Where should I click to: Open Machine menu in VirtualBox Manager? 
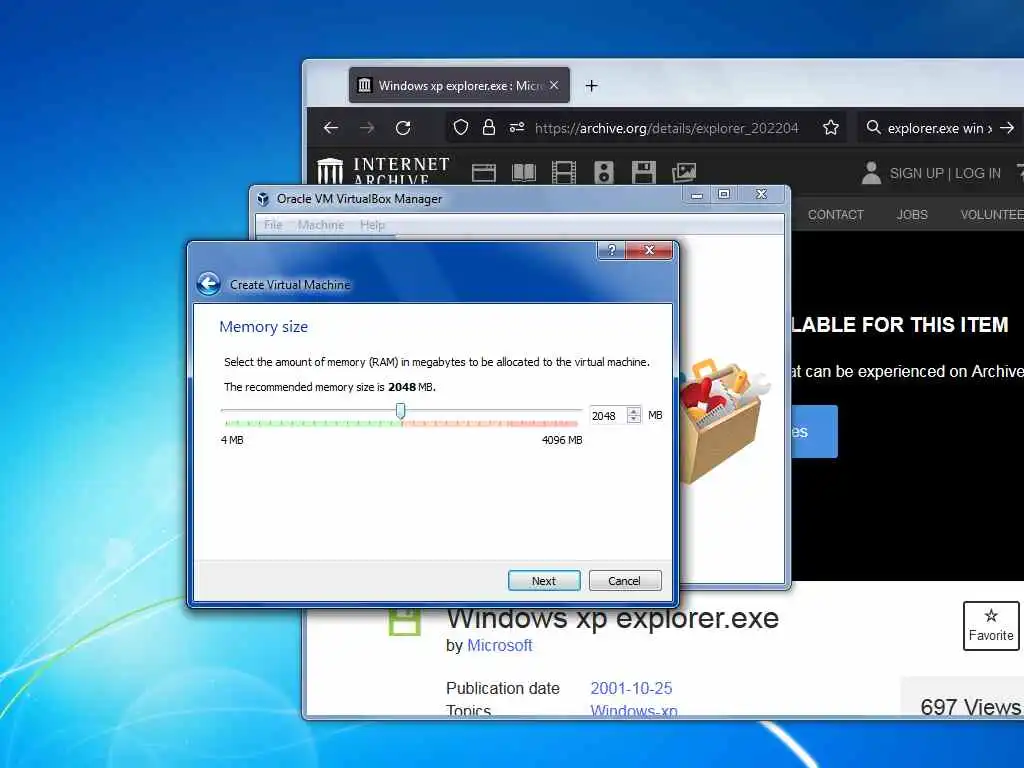point(321,225)
